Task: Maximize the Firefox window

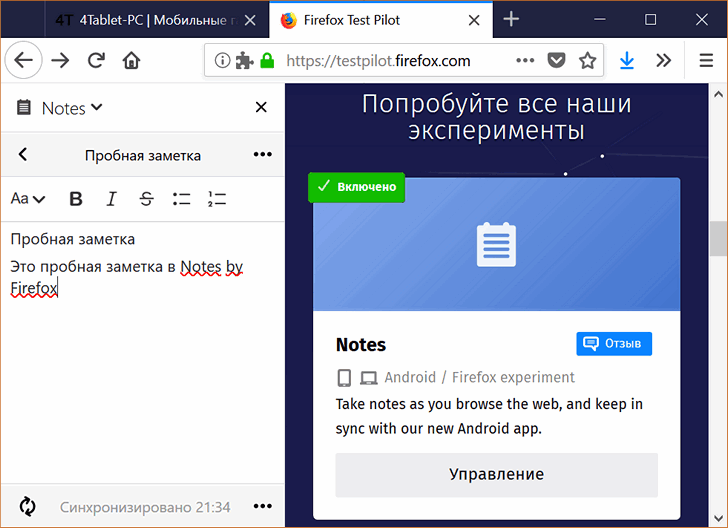Action: (650, 20)
